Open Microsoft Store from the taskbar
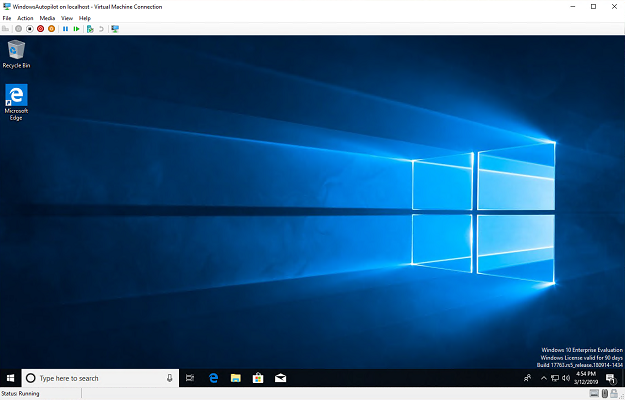The height and width of the screenshot is (400, 625). tap(258, 378)
